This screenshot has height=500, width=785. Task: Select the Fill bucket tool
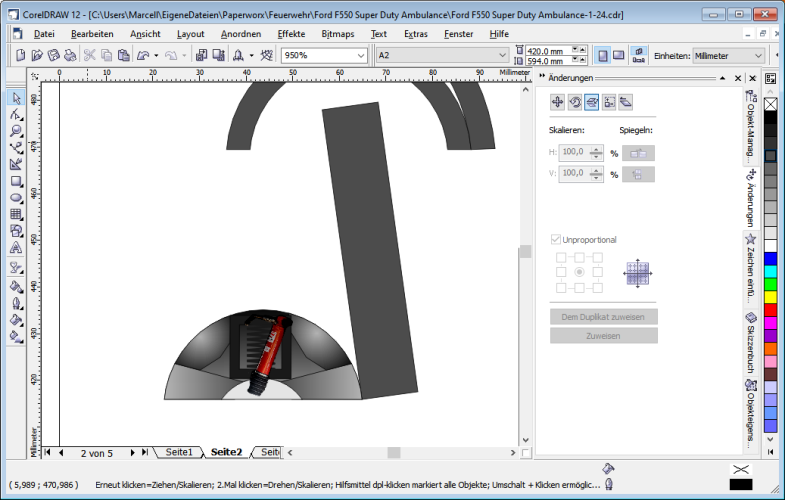pos(16,320)
